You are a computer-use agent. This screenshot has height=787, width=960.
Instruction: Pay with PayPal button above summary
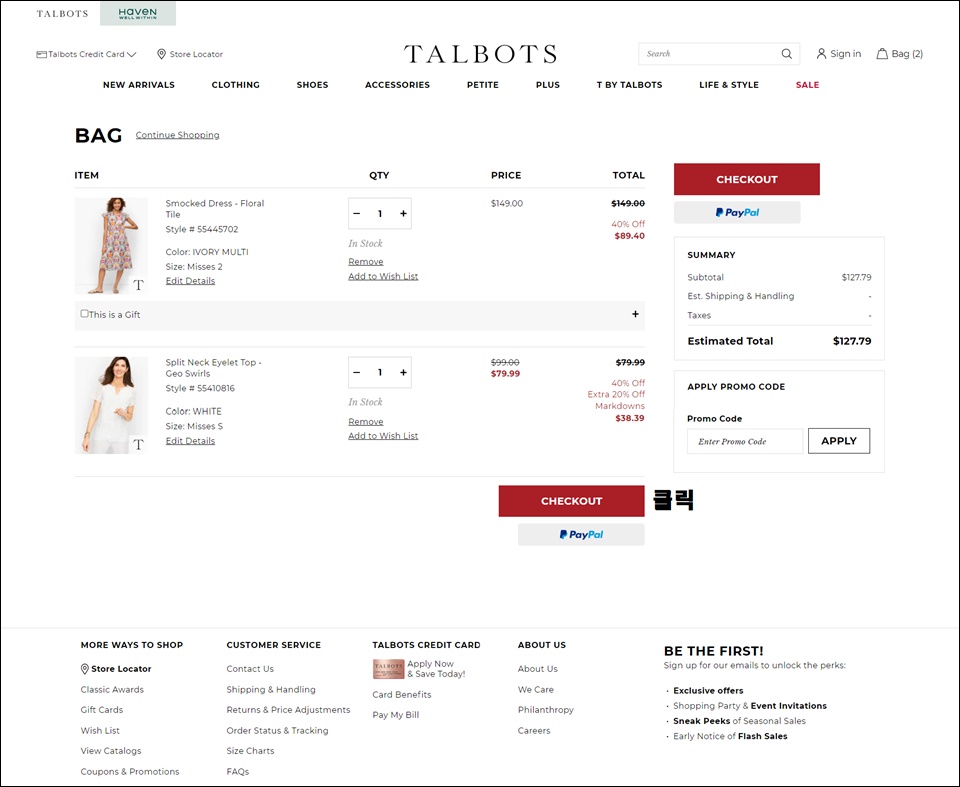(x=737, y=213)
